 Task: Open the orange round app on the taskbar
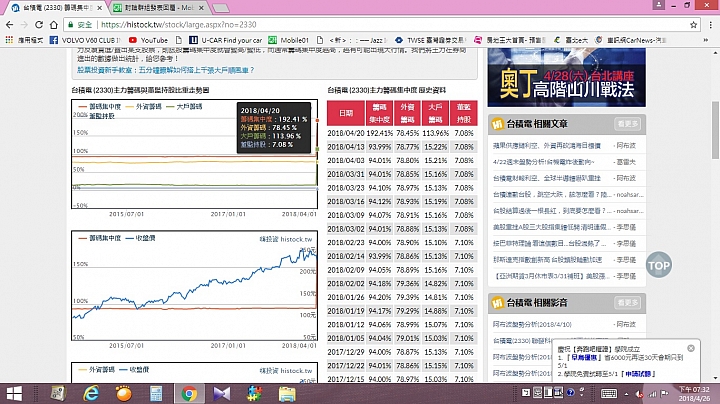tap(124, 394)
